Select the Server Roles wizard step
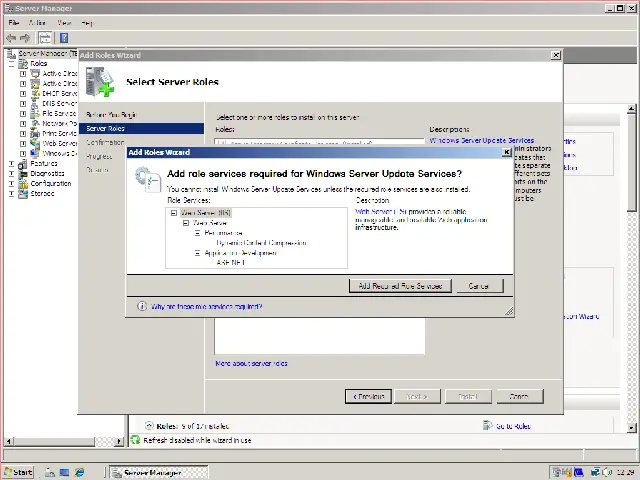This screenshot has width=640, height=480. [142, 129]
